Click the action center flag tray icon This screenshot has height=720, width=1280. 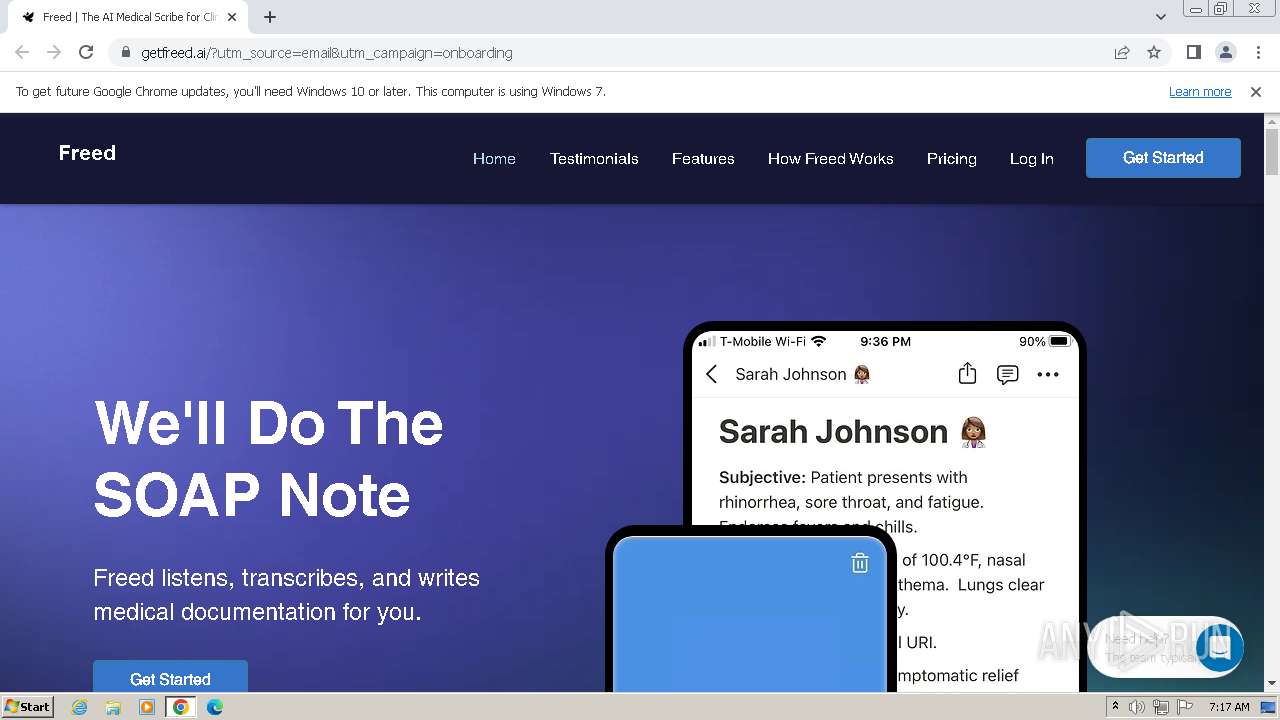coord(1185,707)
